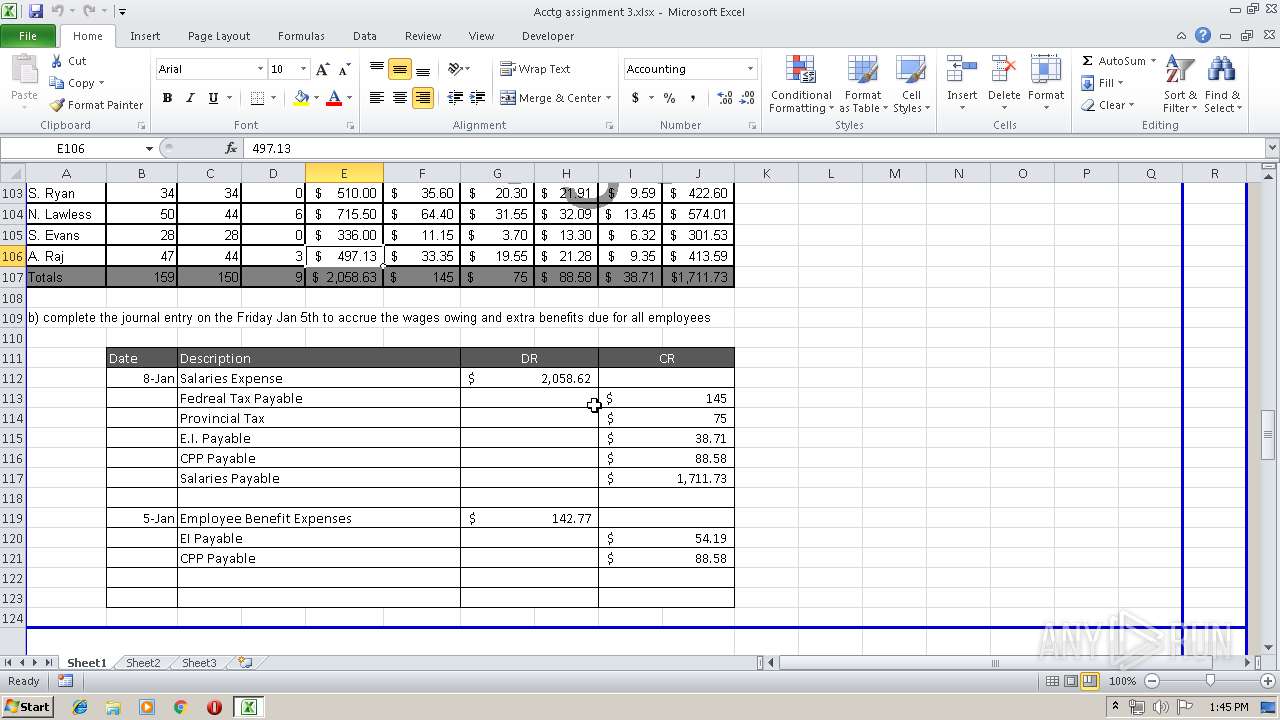This screenshot has height=720, width=1280.
Task: Apply Percent Style format
Action: [x=669, y=98]
